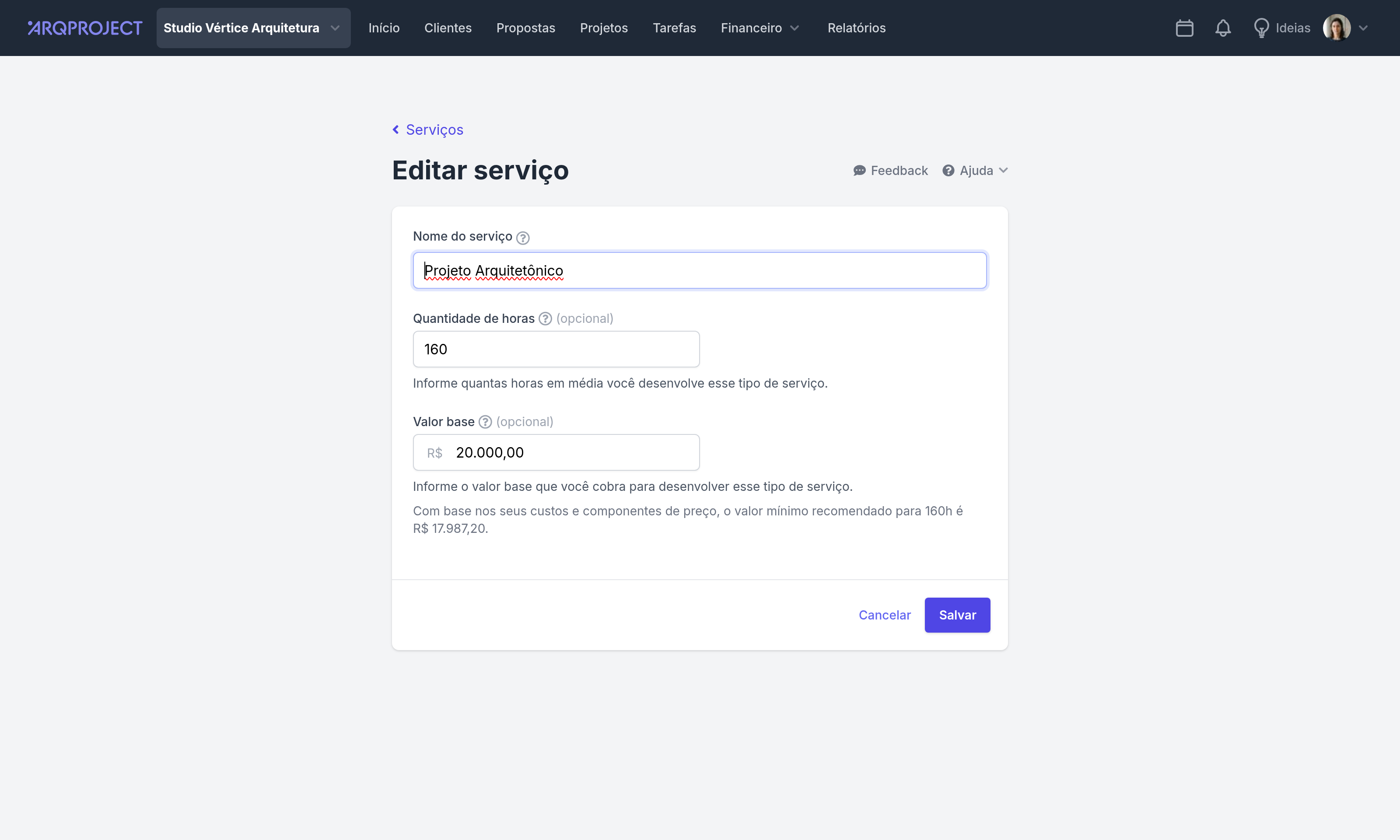Open the Propostas menu item
Screen dimensions: 1400x840
(526, 28)
